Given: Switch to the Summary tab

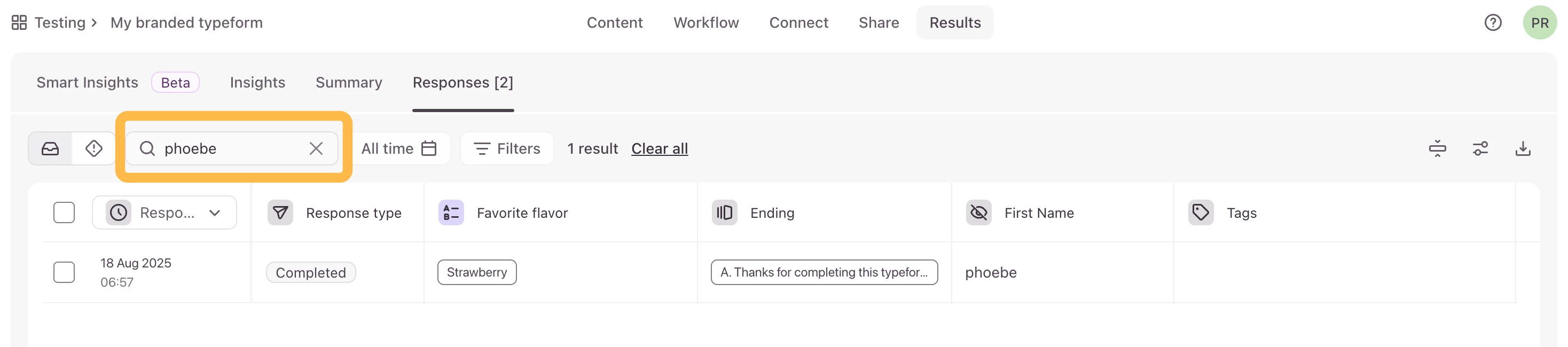Looking at the screenshot, I should click(349, 82).
